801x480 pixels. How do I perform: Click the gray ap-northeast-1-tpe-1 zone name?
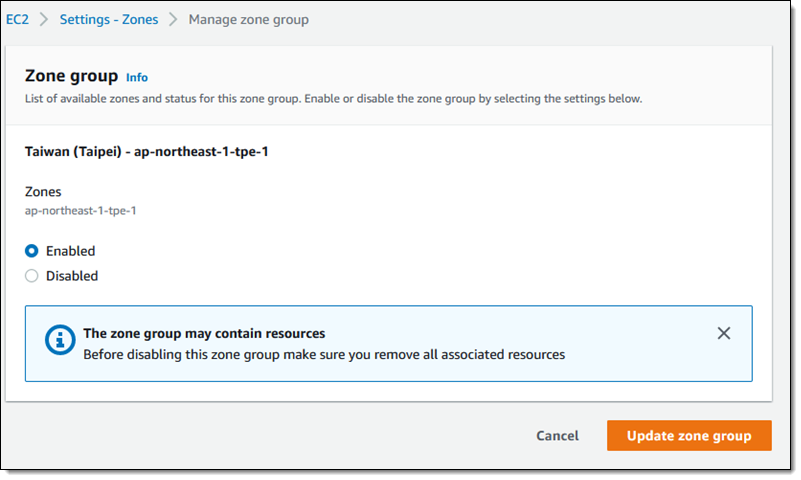(81, 211)
